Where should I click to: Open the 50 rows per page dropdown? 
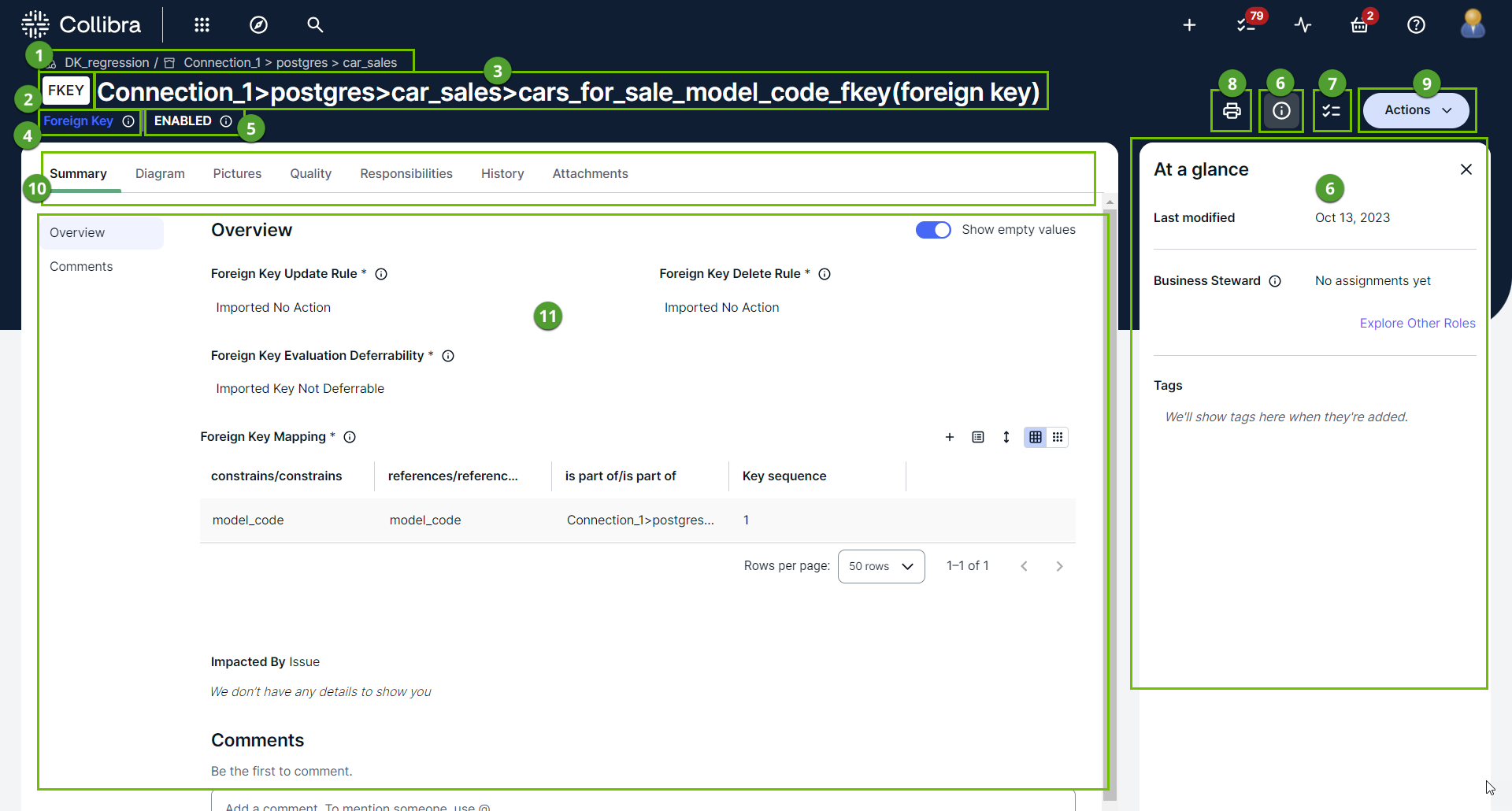[x=881, y=566]
